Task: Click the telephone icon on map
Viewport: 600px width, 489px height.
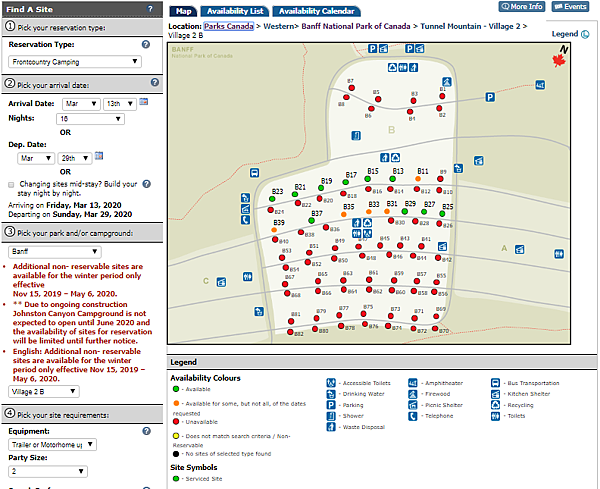Action: pyautogui.click(x=245, y=220)
